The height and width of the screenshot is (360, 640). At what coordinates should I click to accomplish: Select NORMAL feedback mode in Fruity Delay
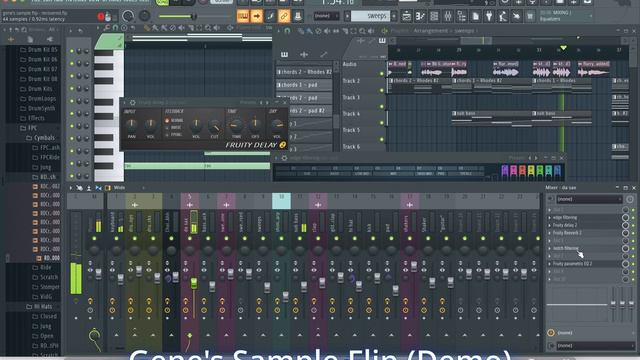coord(167,121)
